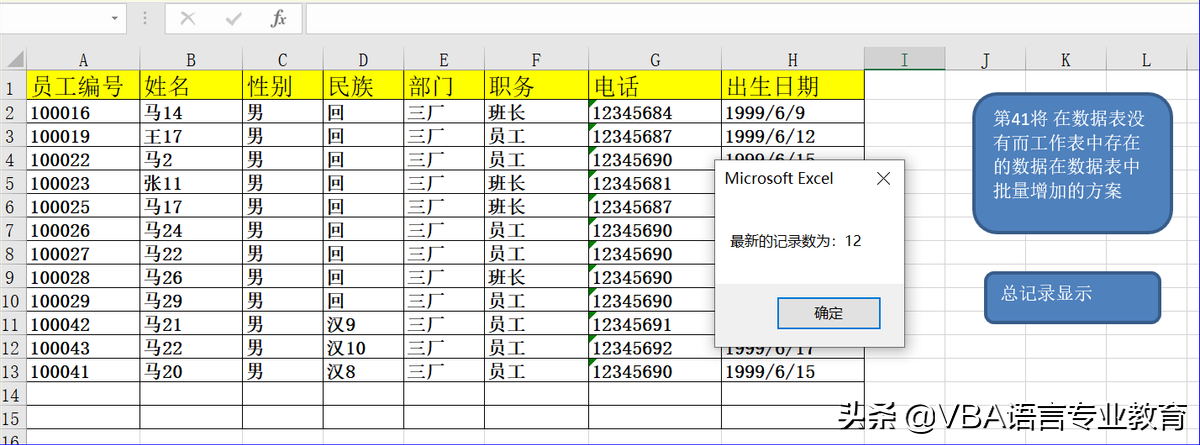
Task: Click header cell 员工编号
Action: tap(83, 86)
